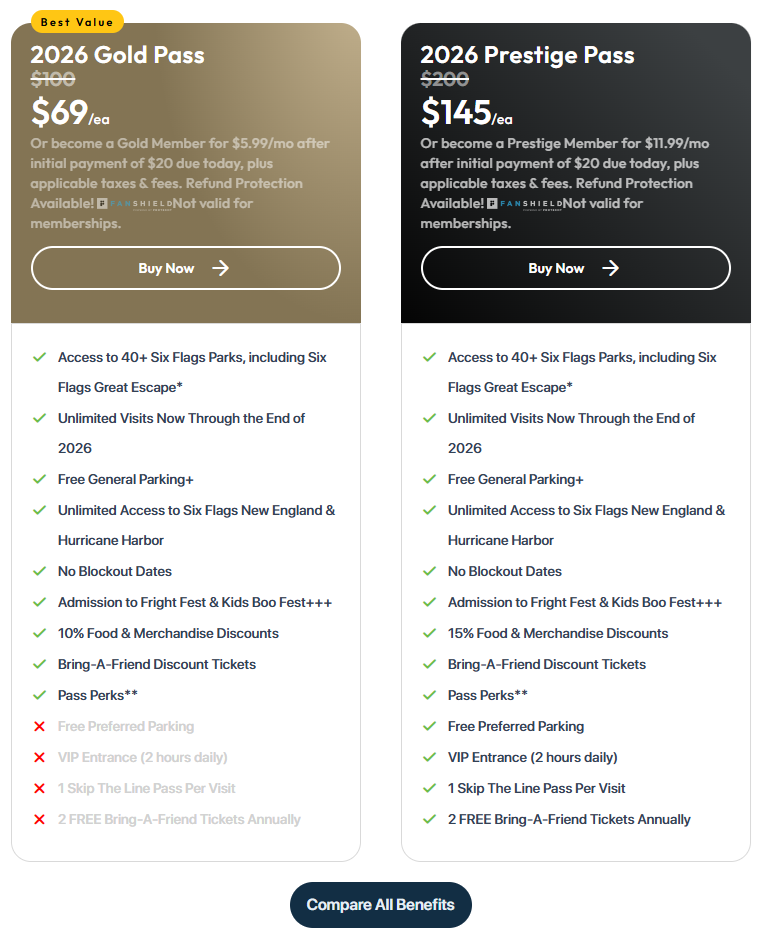Click red X by Gold Skip The Line Pass
The width and height of the screenshot is (768, 936).
pyautogui.click(x=40, y=789)
